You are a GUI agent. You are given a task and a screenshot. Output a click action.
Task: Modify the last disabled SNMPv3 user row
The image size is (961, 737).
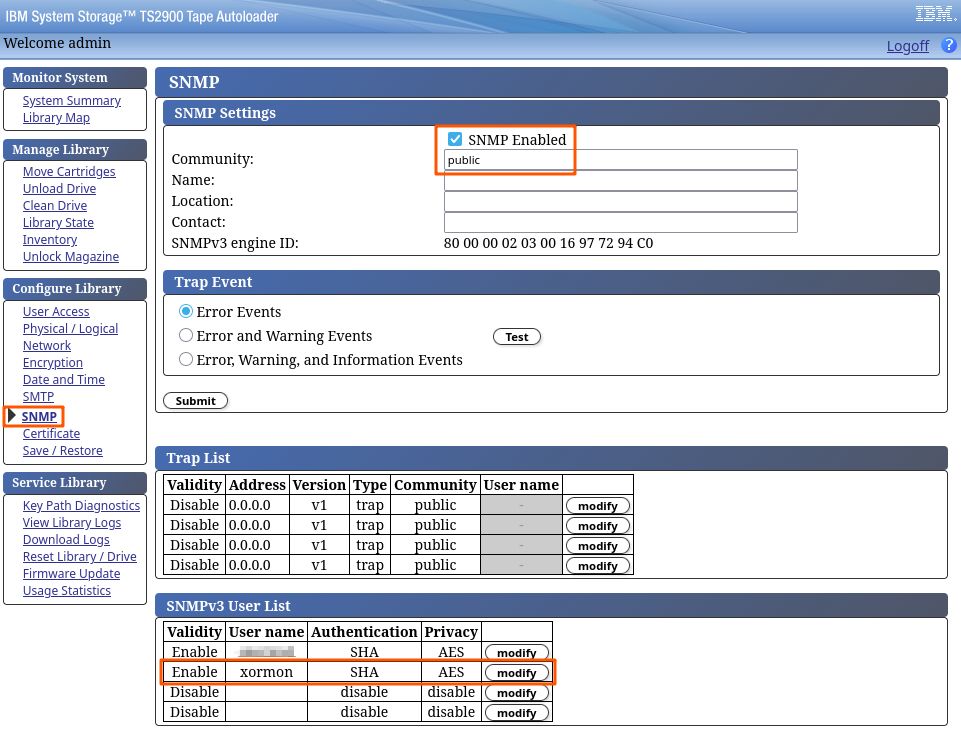(x=517, y=713)
